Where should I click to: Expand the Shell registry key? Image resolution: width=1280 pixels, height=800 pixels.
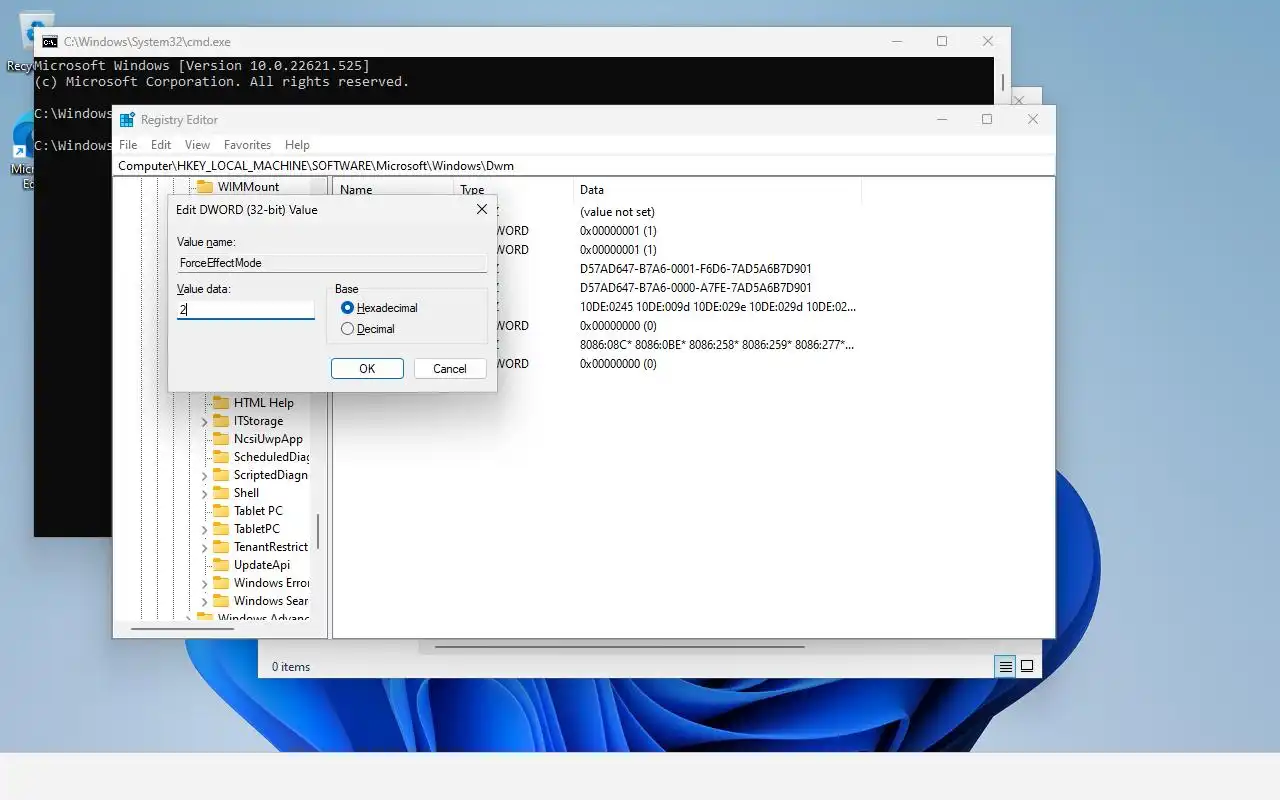click(204, 493)
